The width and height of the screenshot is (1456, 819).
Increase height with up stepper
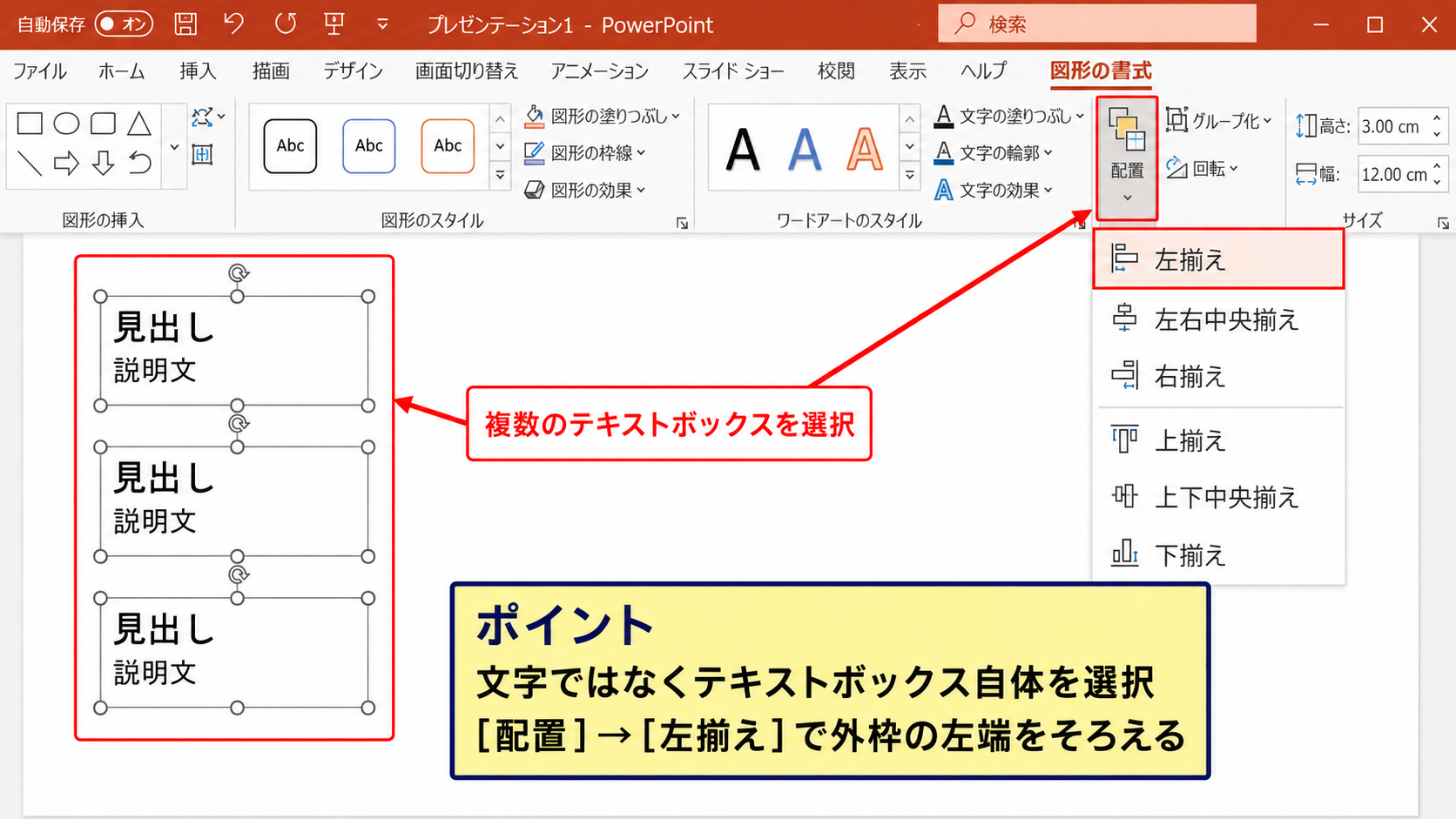tap(1437, 119)
